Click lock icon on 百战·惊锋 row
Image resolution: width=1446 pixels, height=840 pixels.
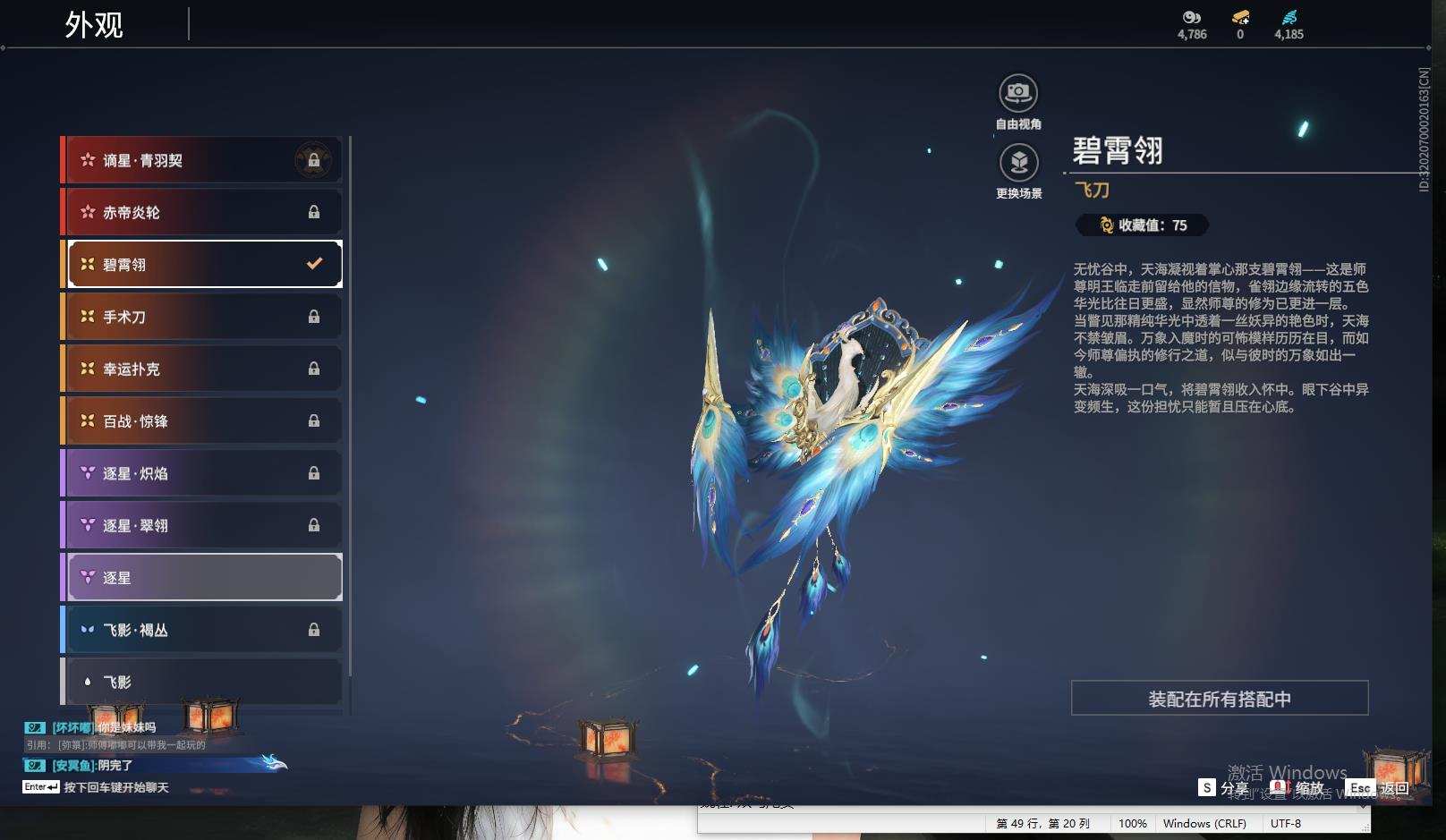(x=314, y=420)
